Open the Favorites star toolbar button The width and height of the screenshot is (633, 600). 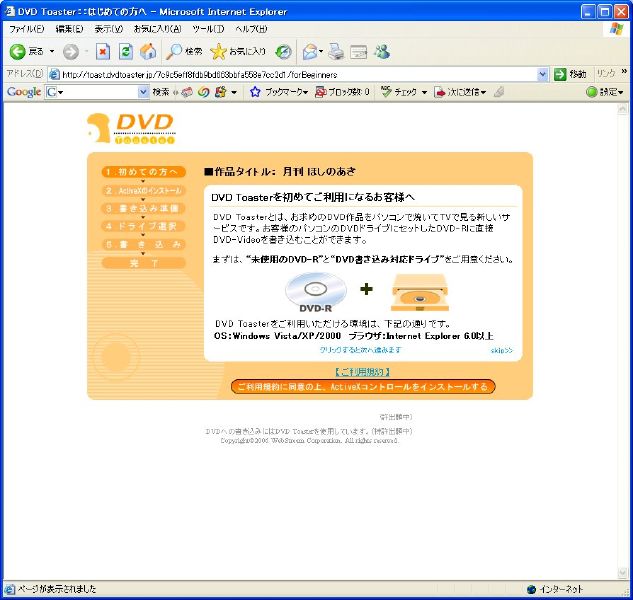238,51
